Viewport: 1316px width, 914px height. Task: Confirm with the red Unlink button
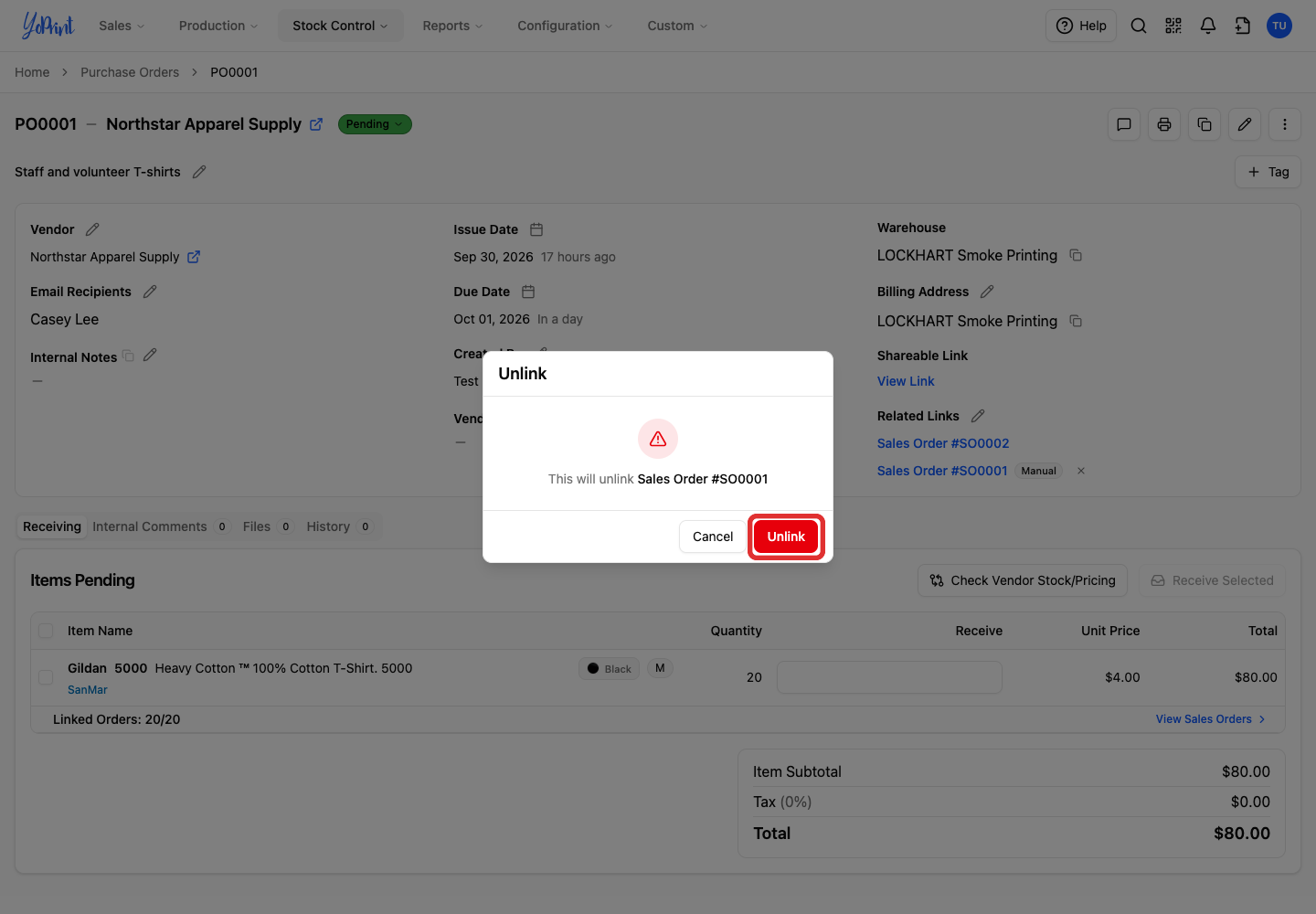pyautogui.click(x=786, y=537)
